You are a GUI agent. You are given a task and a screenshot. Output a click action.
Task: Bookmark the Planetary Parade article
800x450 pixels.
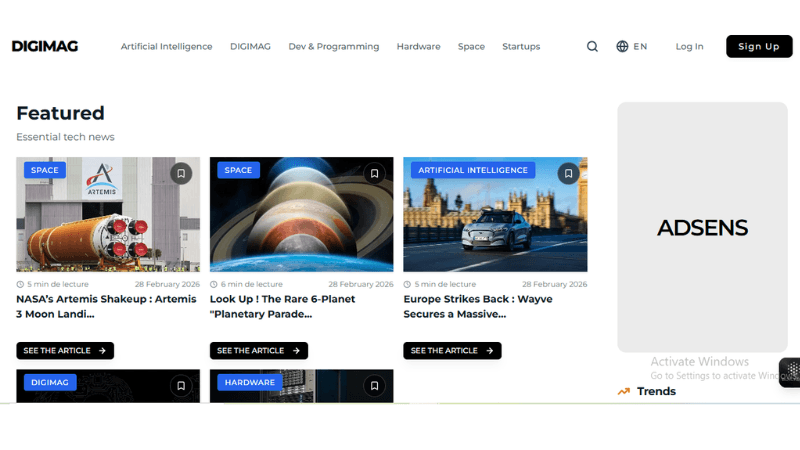(374, 173)
